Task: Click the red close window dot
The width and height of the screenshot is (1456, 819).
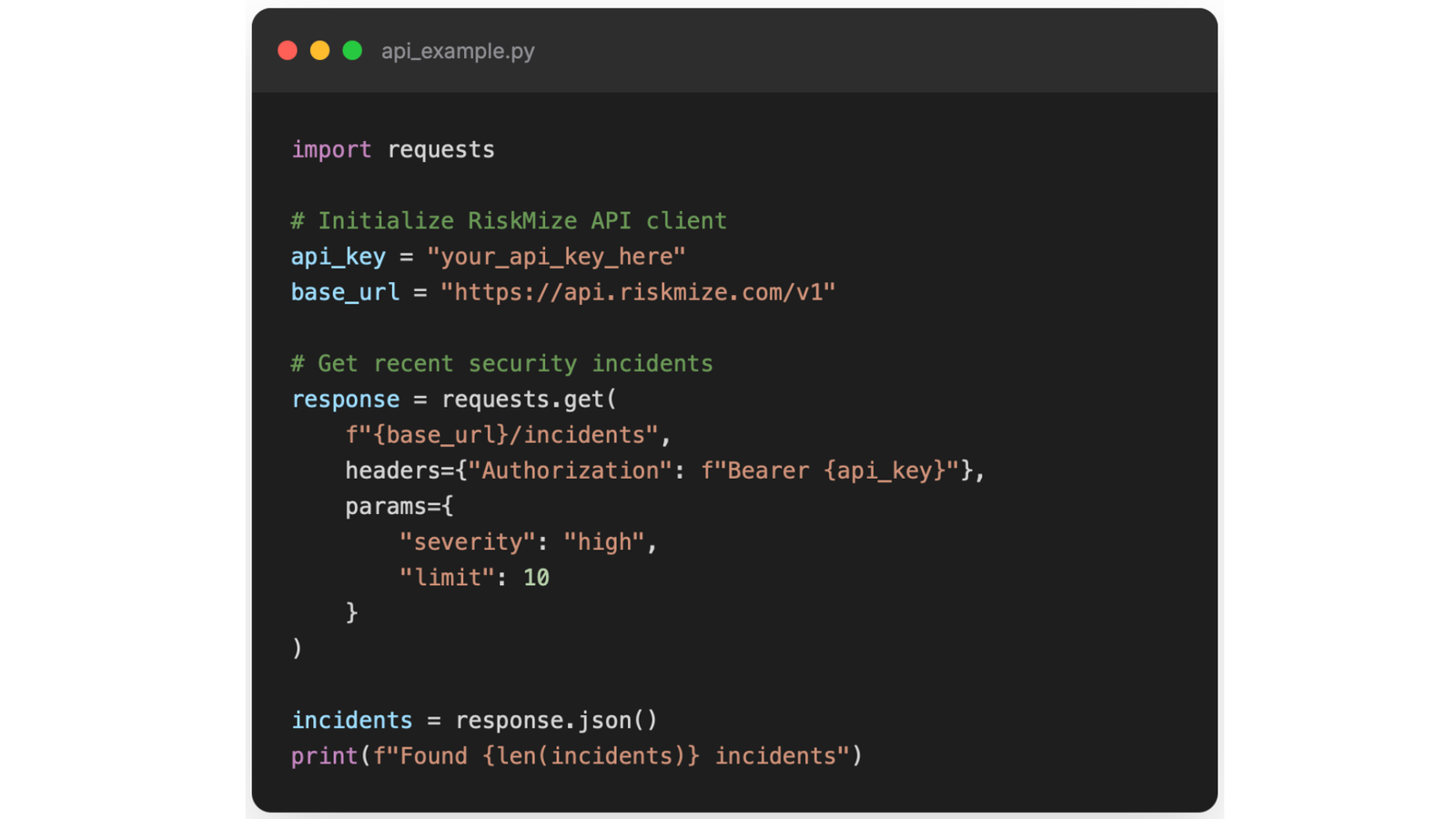Action: 288,51
